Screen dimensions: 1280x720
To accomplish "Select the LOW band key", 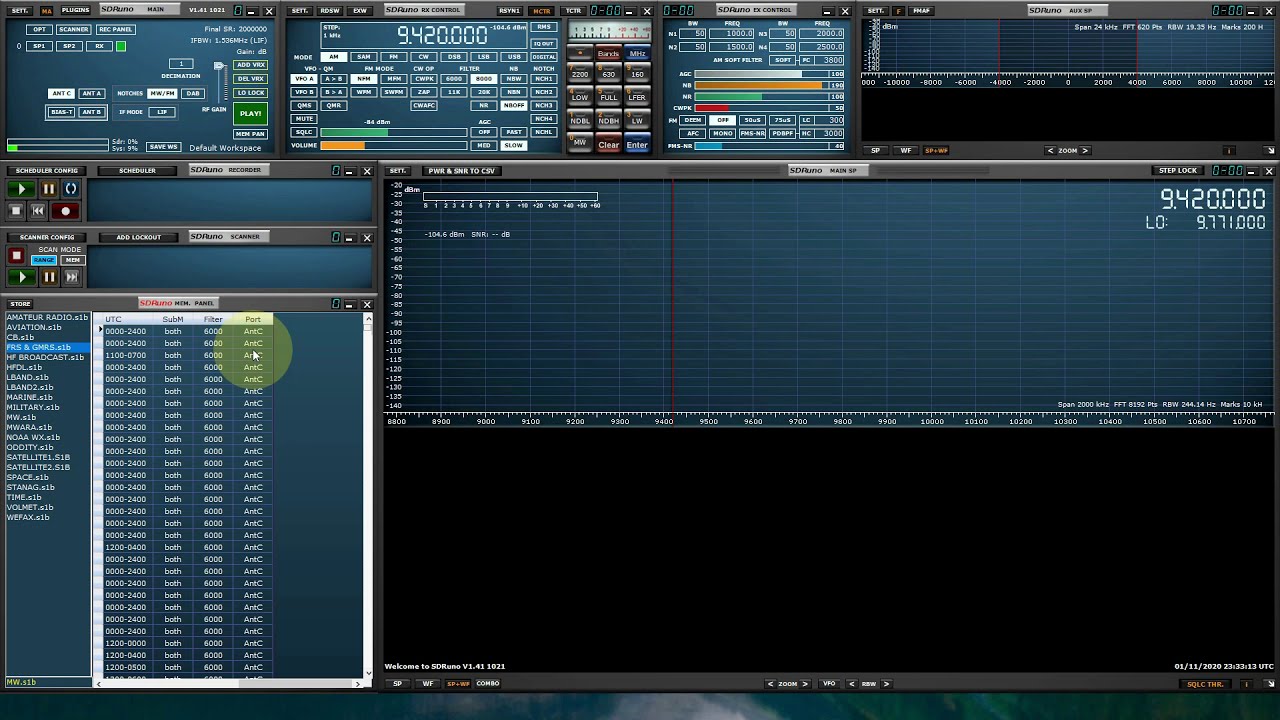I will point(580,97).
